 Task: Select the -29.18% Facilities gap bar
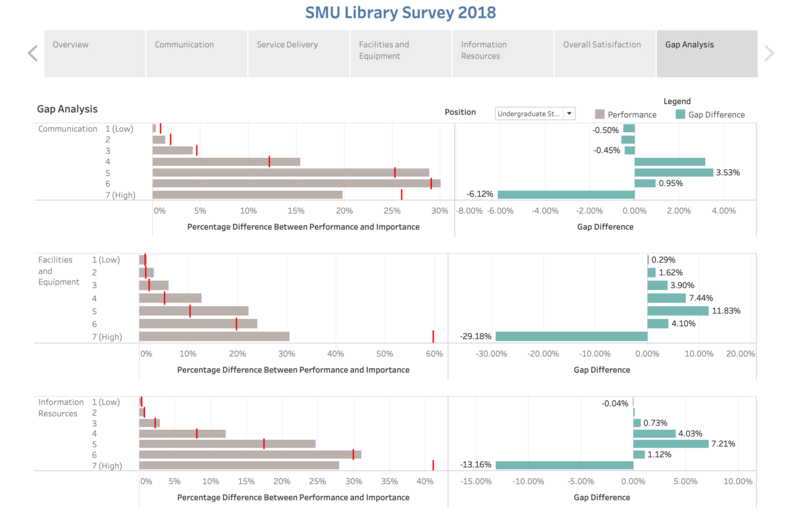(571, 336)
